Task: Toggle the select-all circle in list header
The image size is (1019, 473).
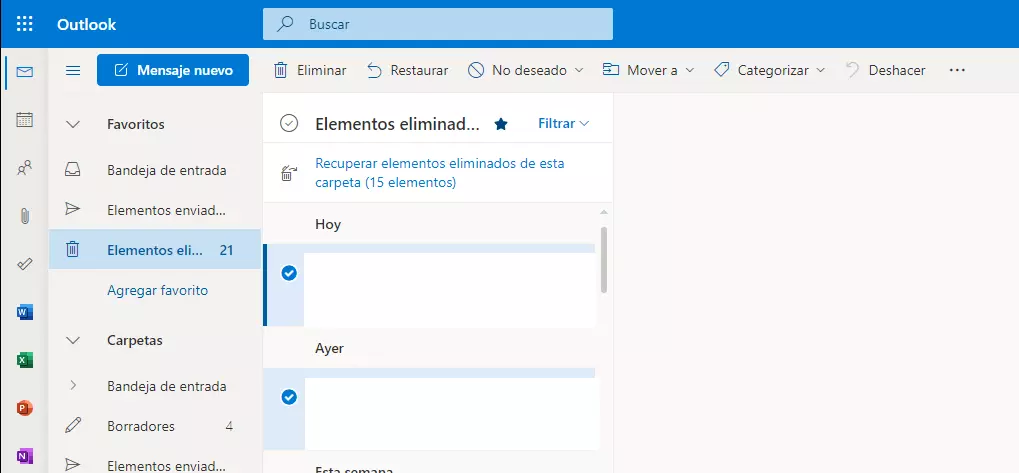Action: (289, 123)
